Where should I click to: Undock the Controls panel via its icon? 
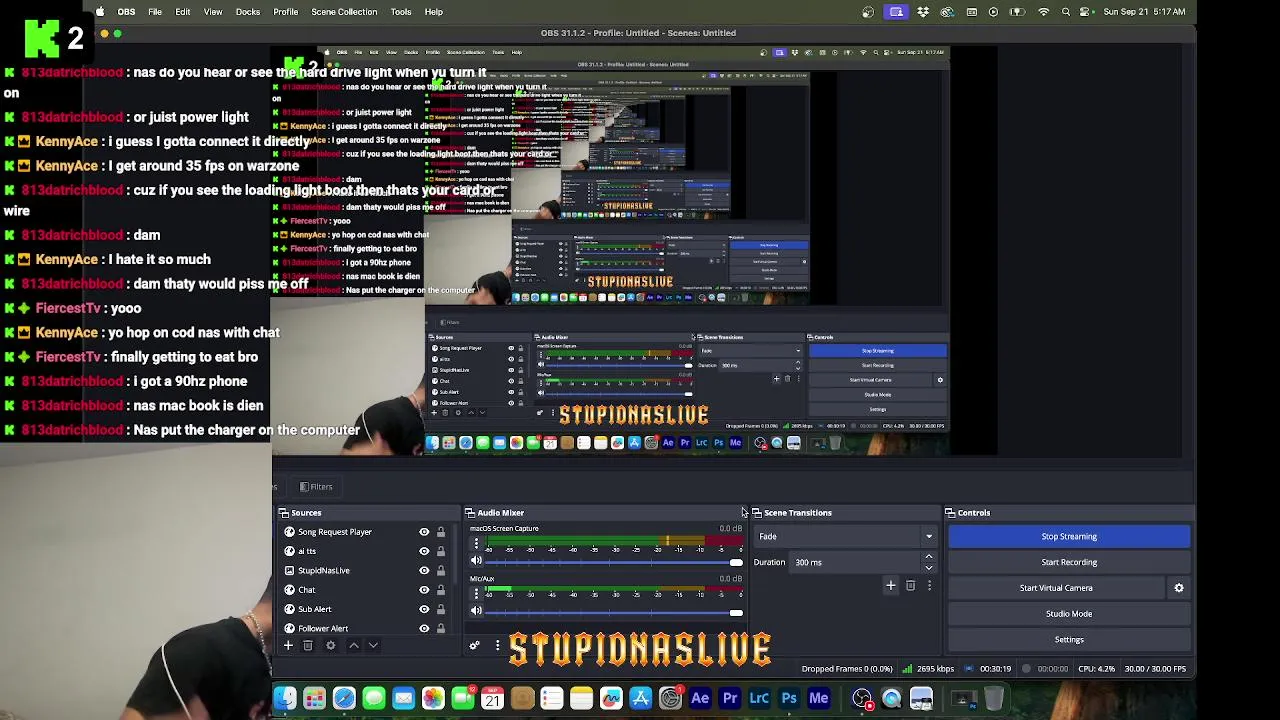[950, 513]
